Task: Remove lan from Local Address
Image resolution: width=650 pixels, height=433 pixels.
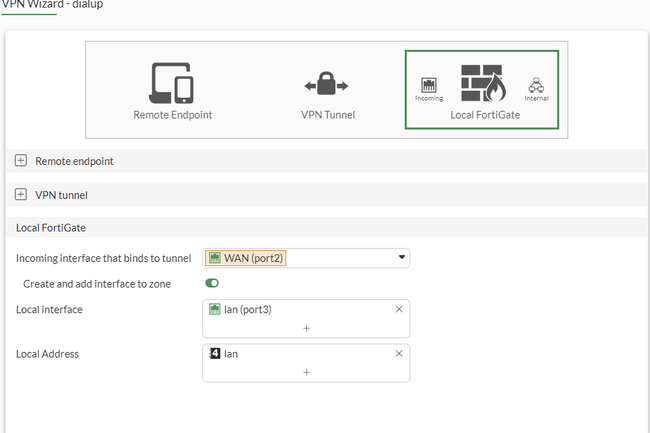Action: pos(399,353)
